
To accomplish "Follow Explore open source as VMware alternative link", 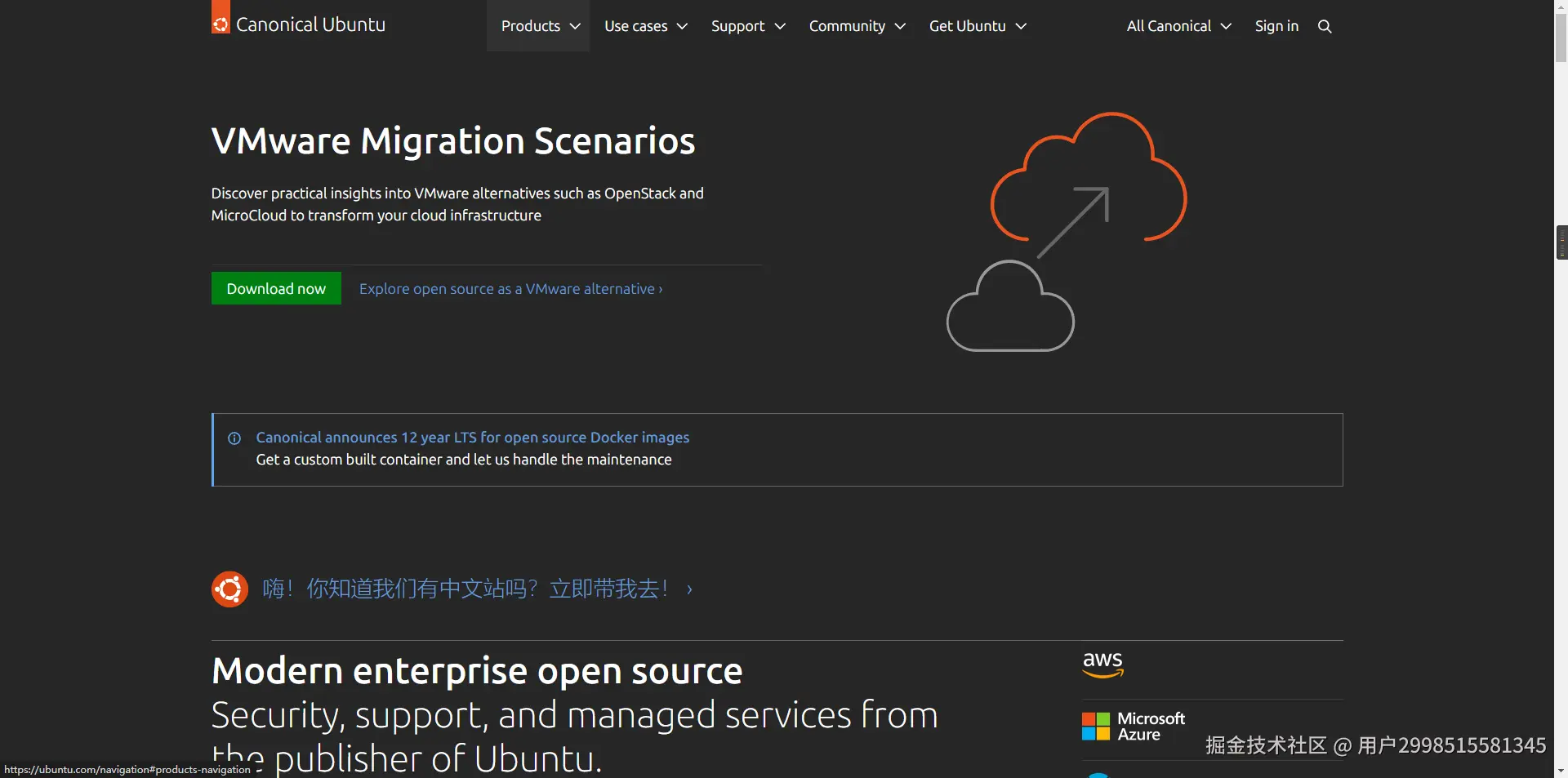I will point(510,289).
